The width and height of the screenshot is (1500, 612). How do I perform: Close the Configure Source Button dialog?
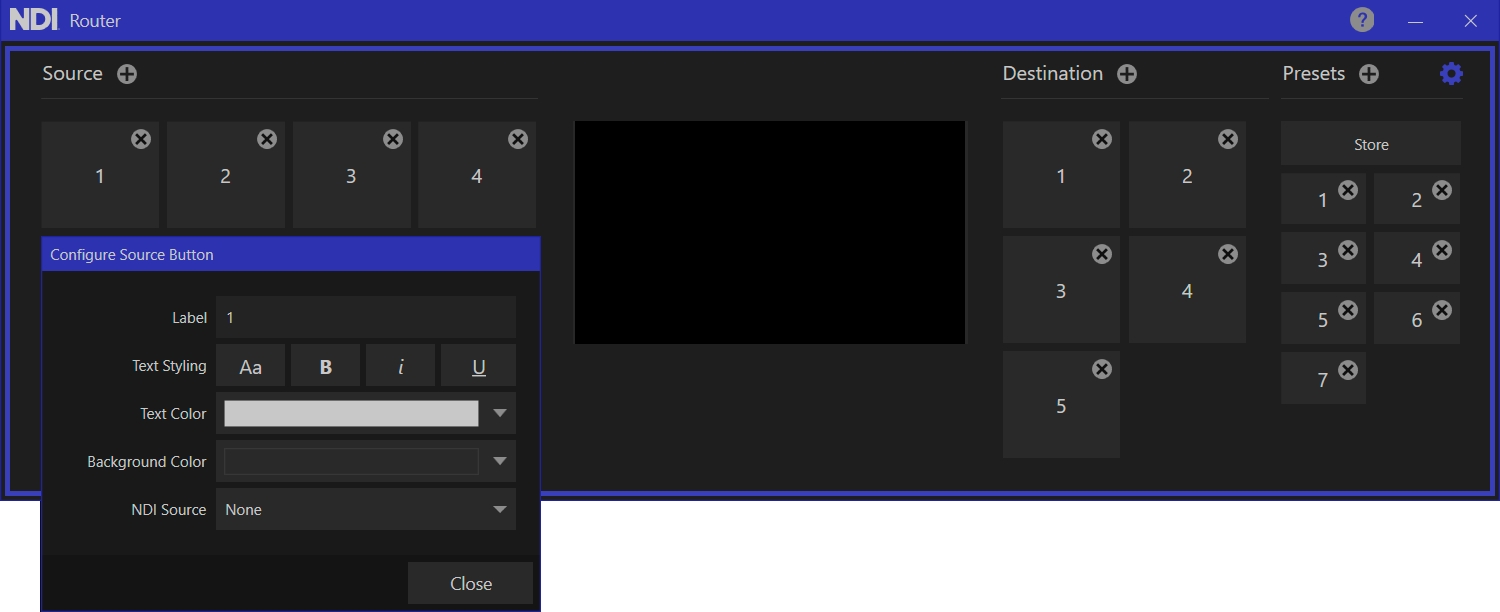(470, 583)
